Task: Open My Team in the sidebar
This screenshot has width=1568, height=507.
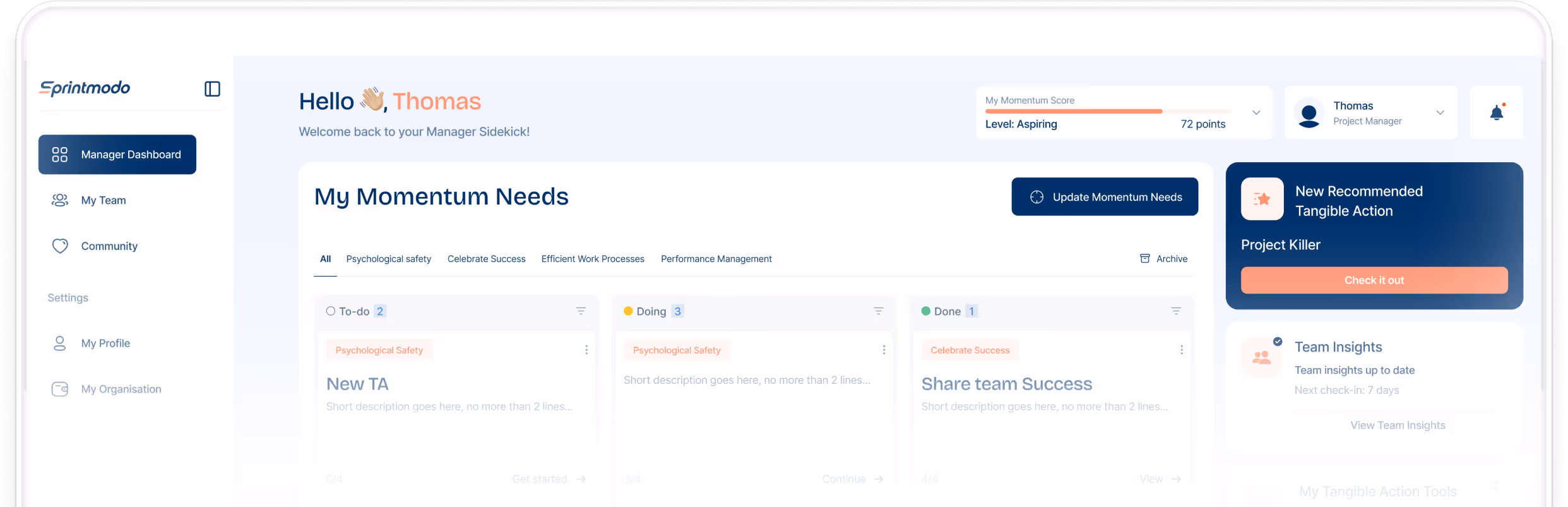Action: pyautogui.click(x=104, y=200)
